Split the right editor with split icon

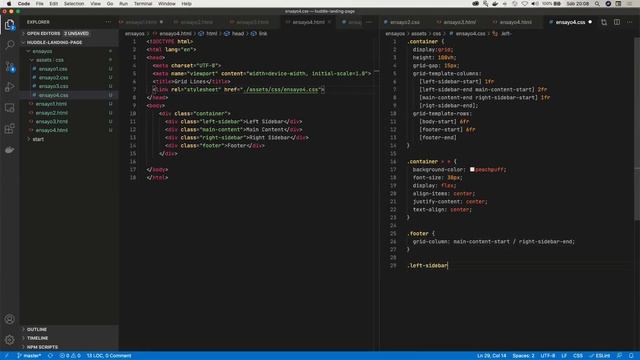pos(617,22)
